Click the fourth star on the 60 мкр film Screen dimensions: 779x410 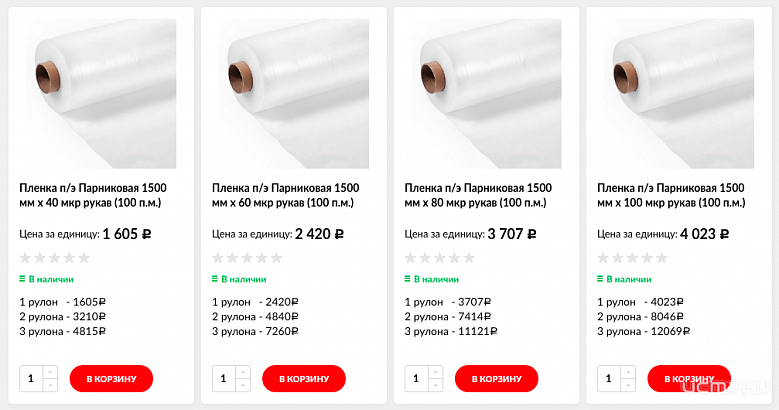(263, 258)
